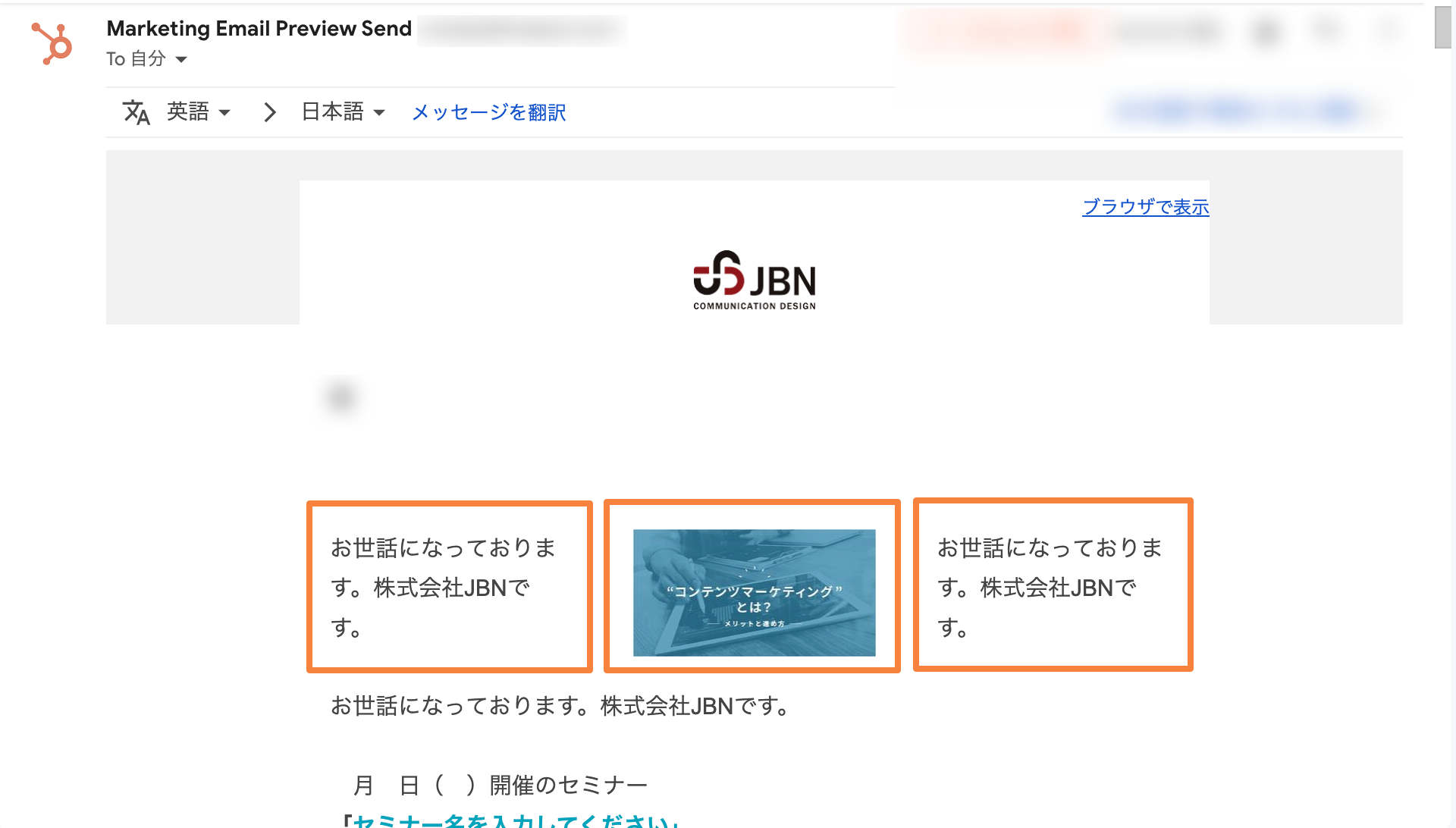Click the left boxed greeting text block

tap(449, 586)
